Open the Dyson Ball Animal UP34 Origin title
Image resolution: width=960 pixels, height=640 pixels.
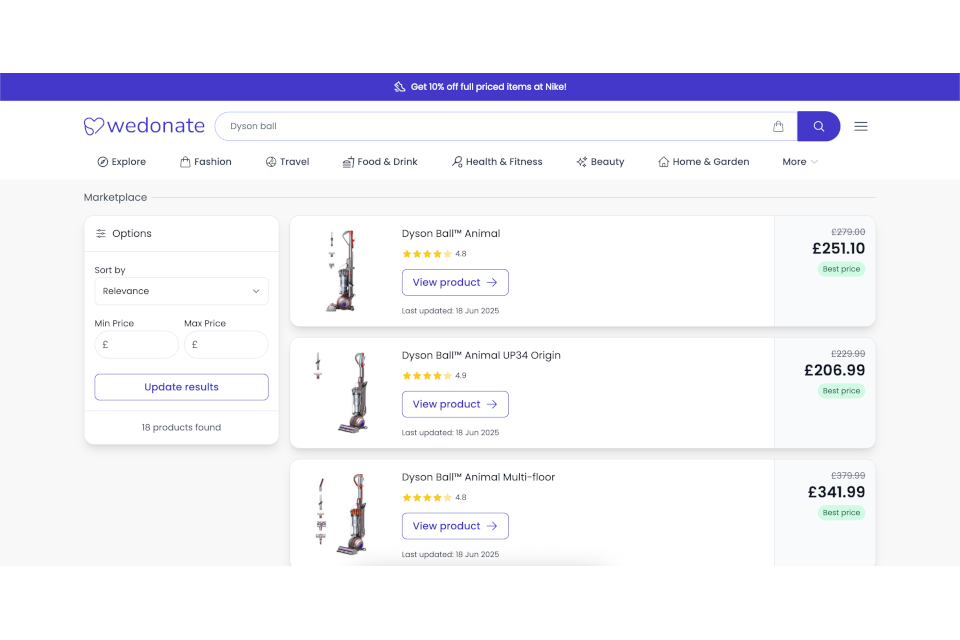coord(481,355)
